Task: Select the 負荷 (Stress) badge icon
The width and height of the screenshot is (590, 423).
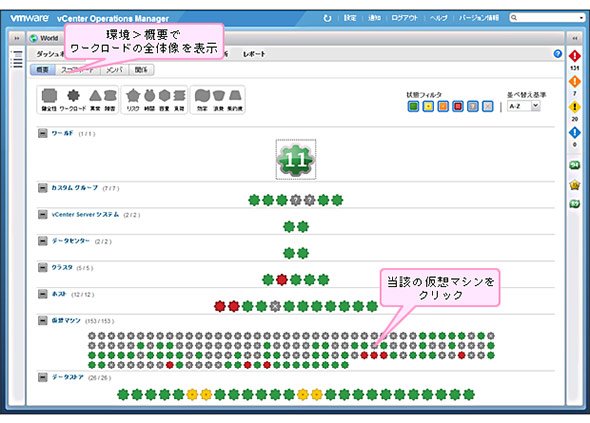Action: (x=179, y=96)
